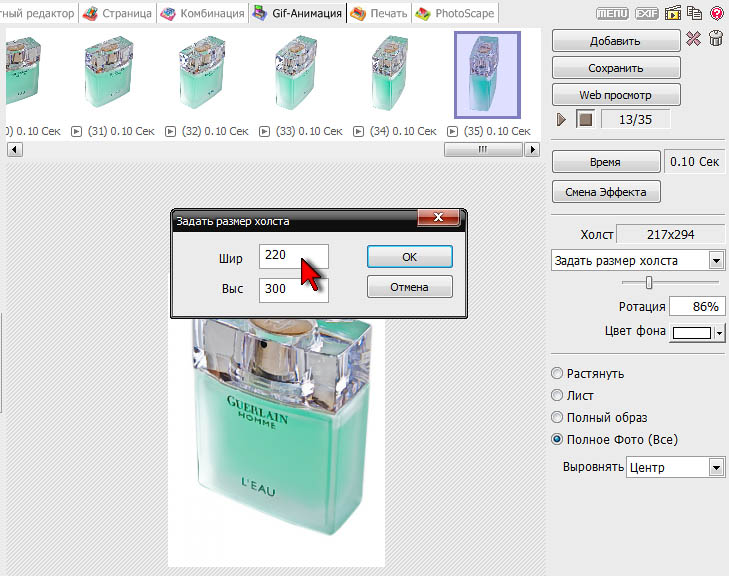Click the Сохранить button
Image resolution: width=729 pixels, height=576 pixels.
pos(616,68)
